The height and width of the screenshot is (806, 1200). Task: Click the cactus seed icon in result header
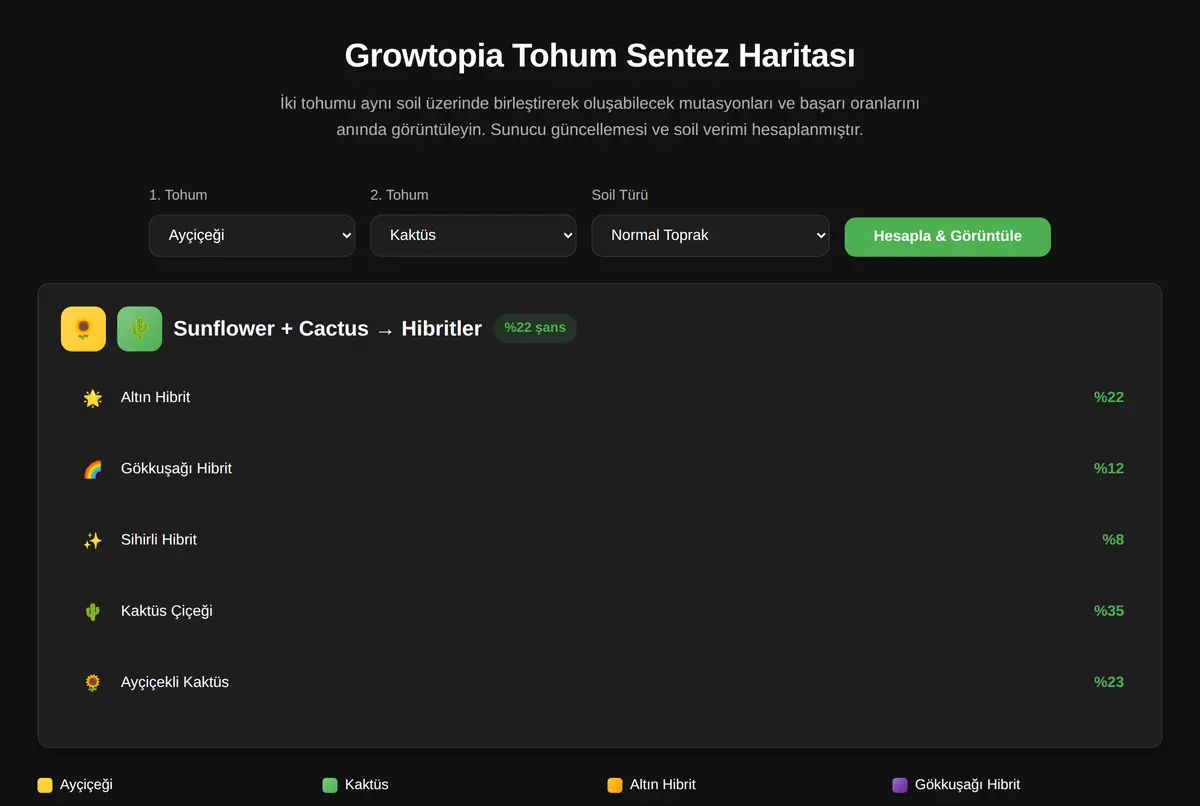click(139, 329)
